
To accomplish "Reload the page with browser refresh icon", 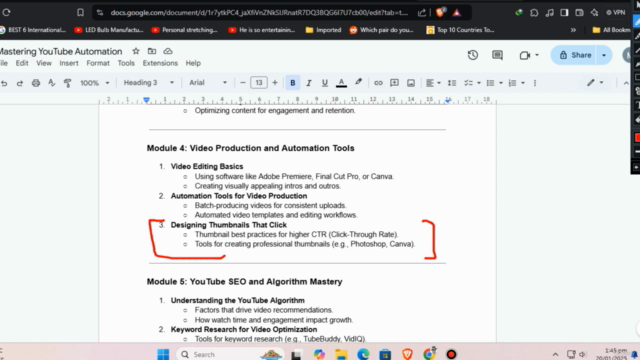I will [6, 13].
